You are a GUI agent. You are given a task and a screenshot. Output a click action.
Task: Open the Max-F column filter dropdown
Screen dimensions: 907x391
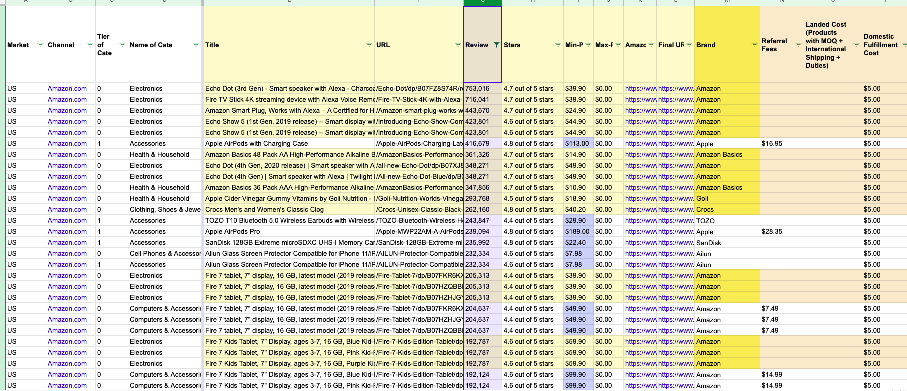click(618, 45)
